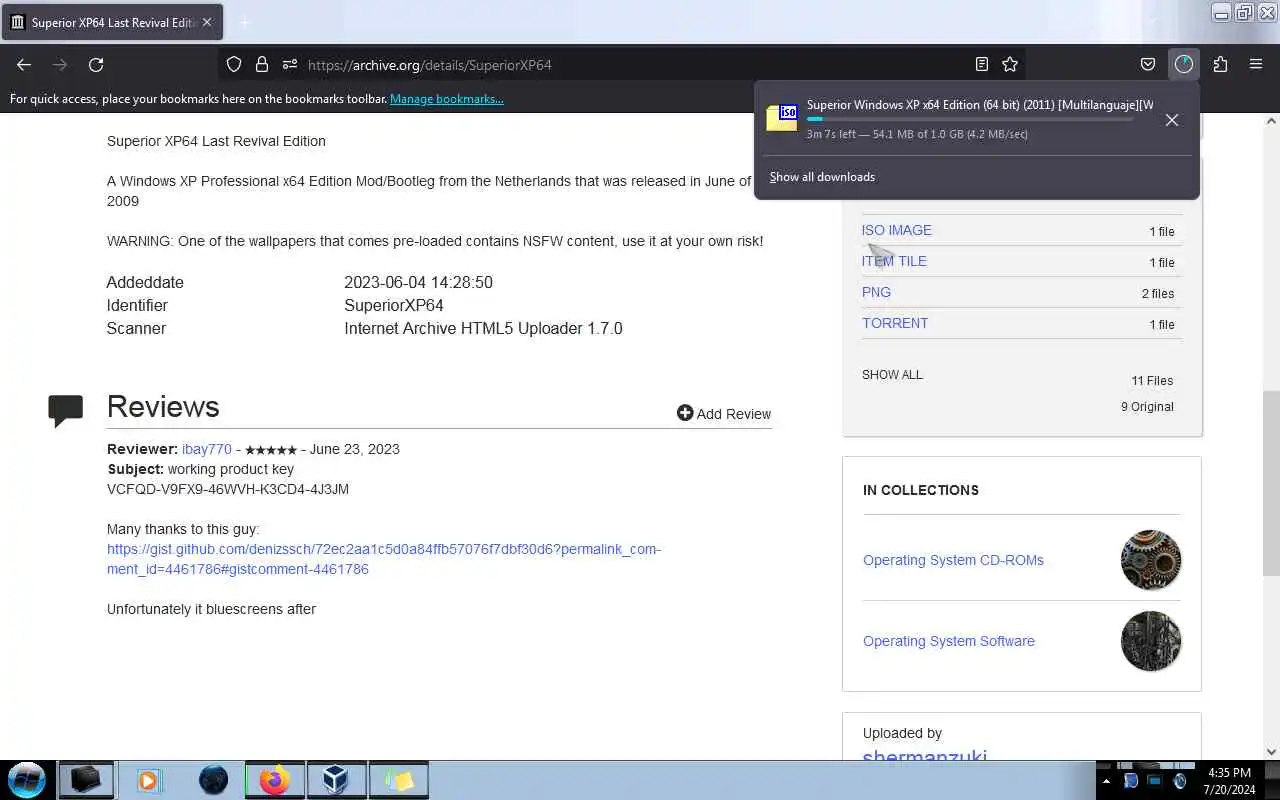The image size is (1280, 800).
Task: Open the sticky notes taskbar app
Action: point(399,780)
